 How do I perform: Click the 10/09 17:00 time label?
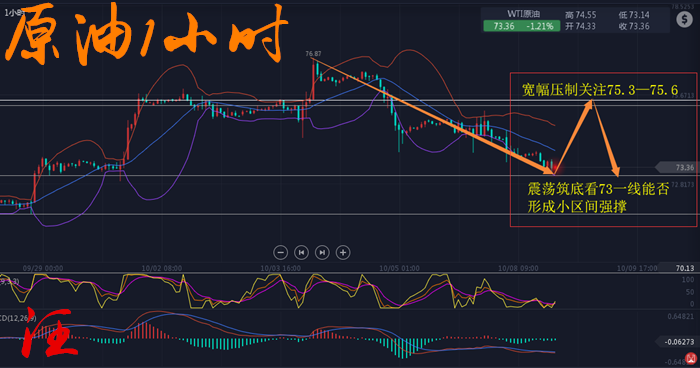(x=637, y=268)
